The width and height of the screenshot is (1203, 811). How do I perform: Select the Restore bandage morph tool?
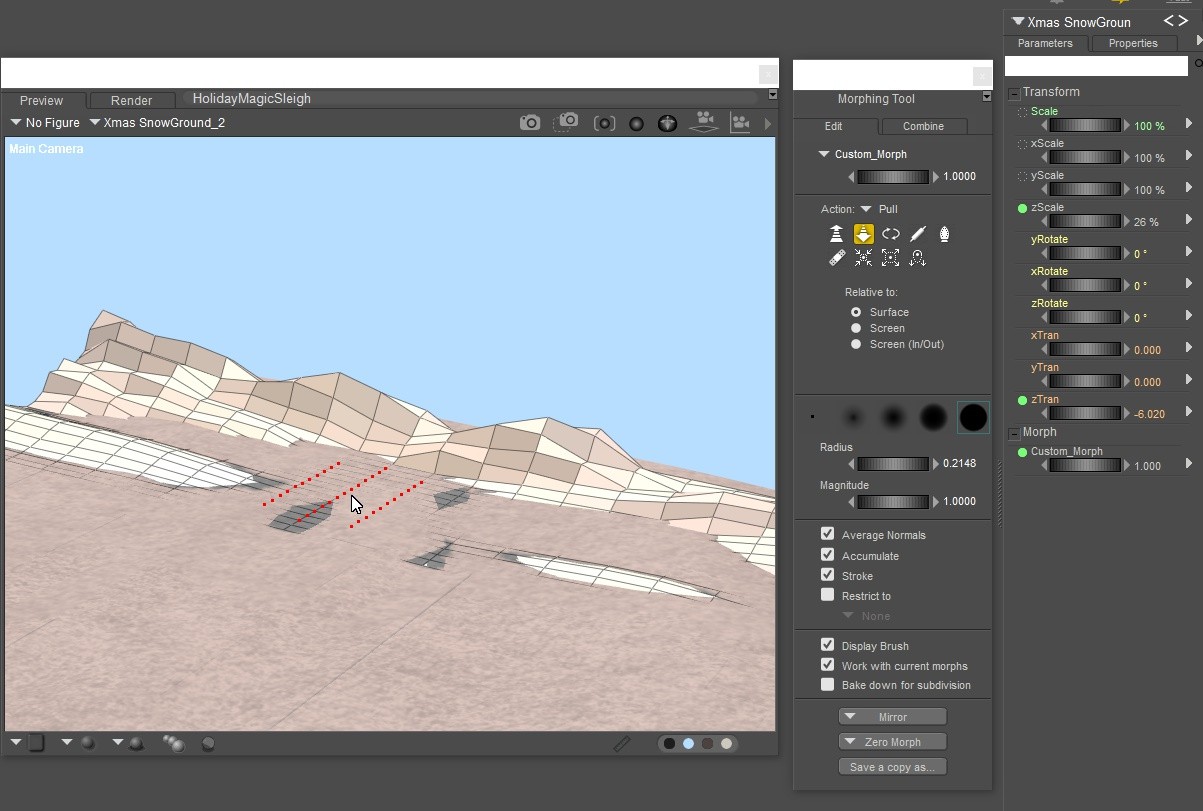pyautogui.click(x=837, y=258)
